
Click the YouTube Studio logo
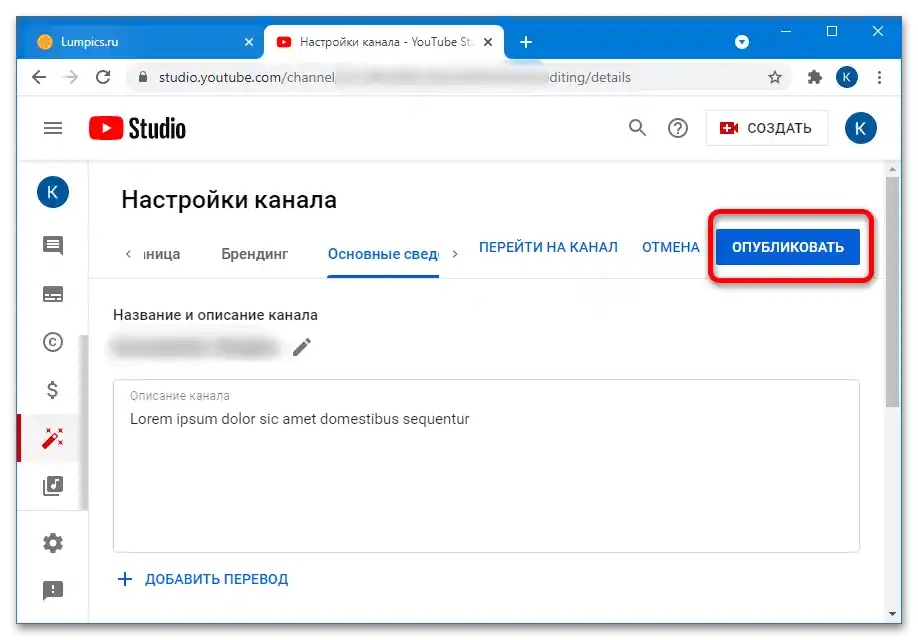tap(137, 128)
